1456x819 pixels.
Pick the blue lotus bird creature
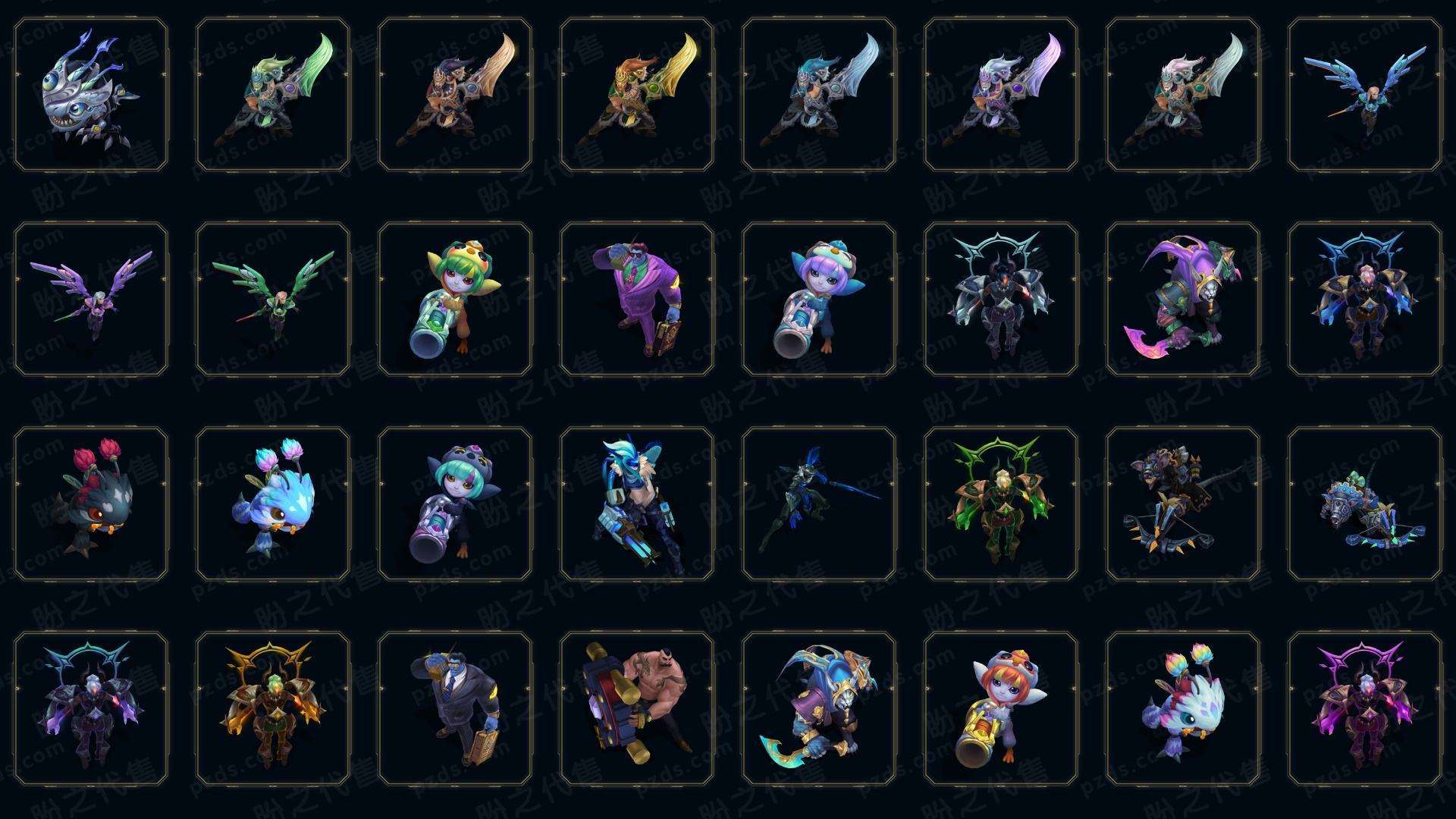point(273,504)
